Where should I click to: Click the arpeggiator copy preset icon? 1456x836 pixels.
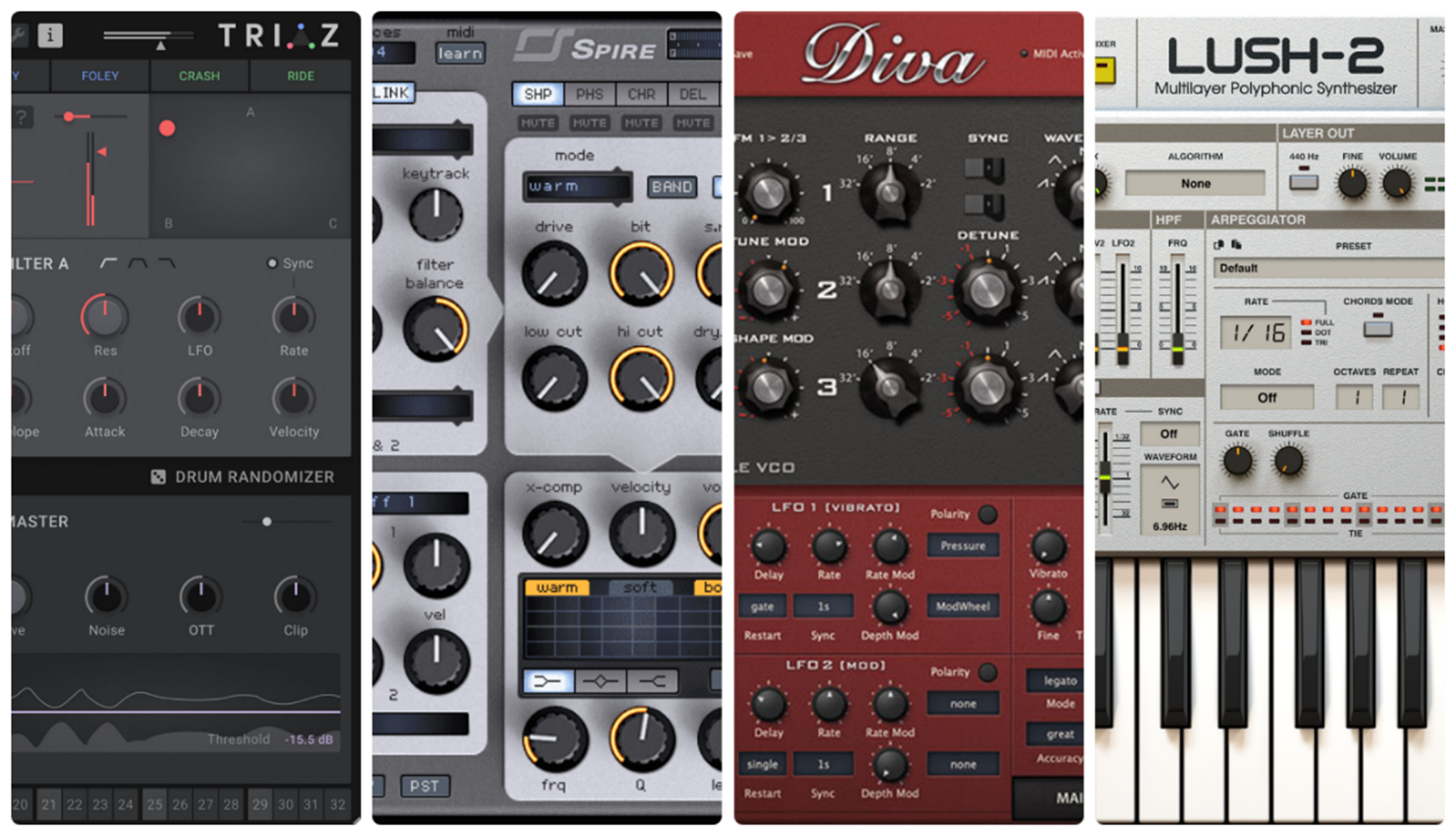(x=1219, y=245)
